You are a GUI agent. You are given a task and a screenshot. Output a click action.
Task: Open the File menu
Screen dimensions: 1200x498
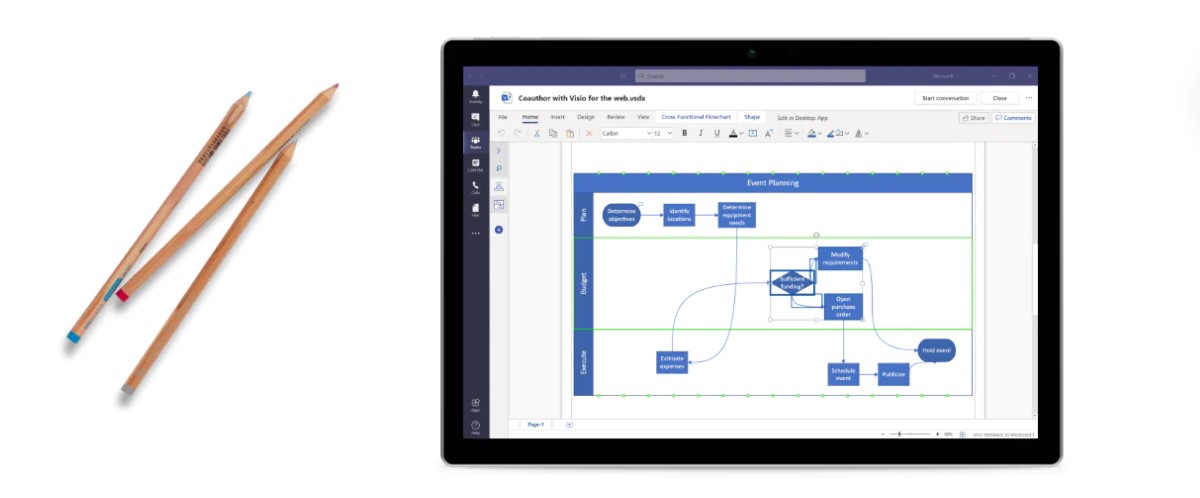click(x=503, y=117)
